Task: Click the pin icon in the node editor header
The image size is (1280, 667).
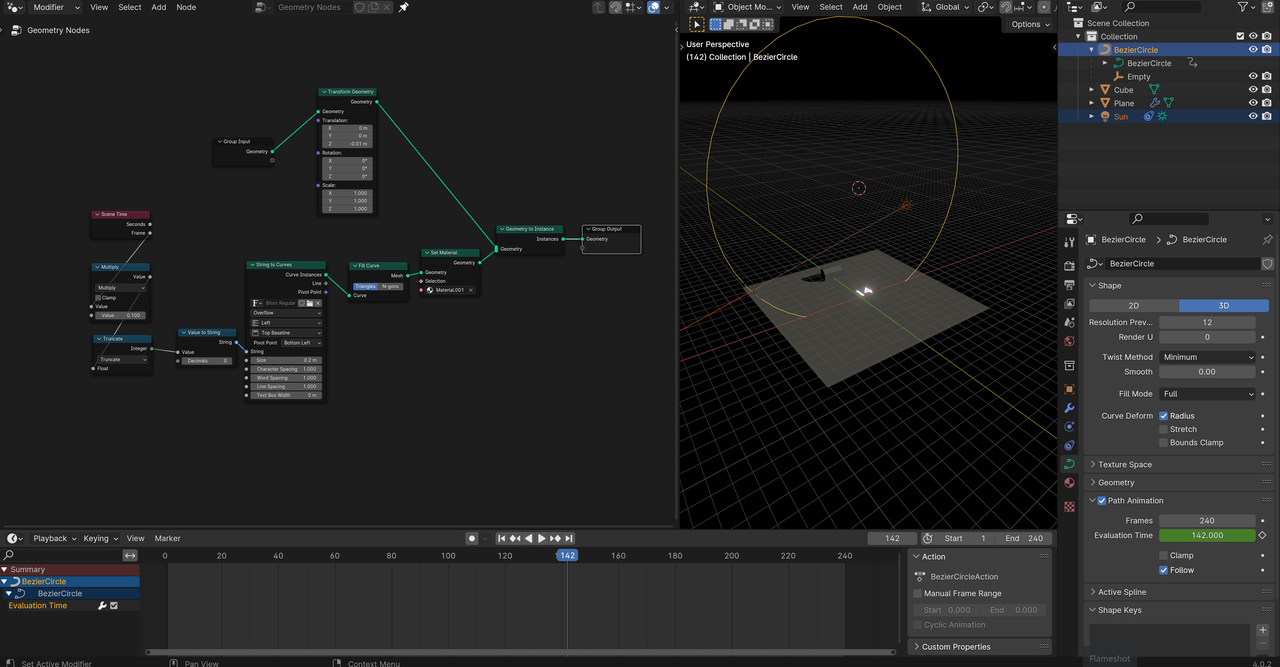Action: coord(404,7)
